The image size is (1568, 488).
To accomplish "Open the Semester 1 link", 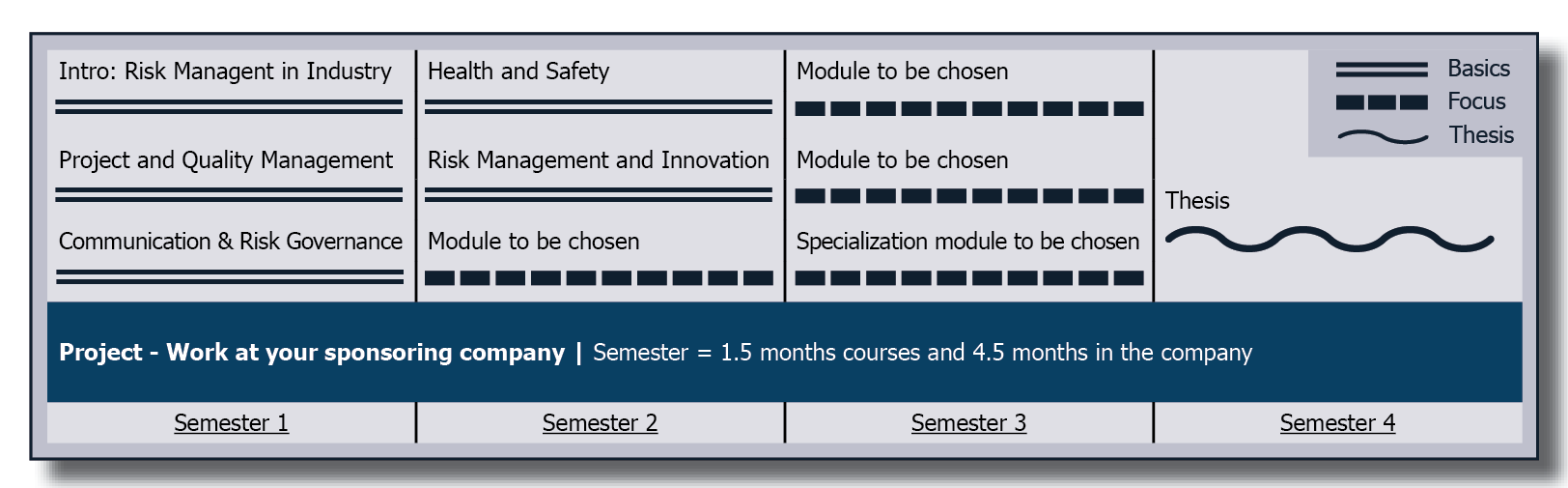I will (x=231, y=423).
